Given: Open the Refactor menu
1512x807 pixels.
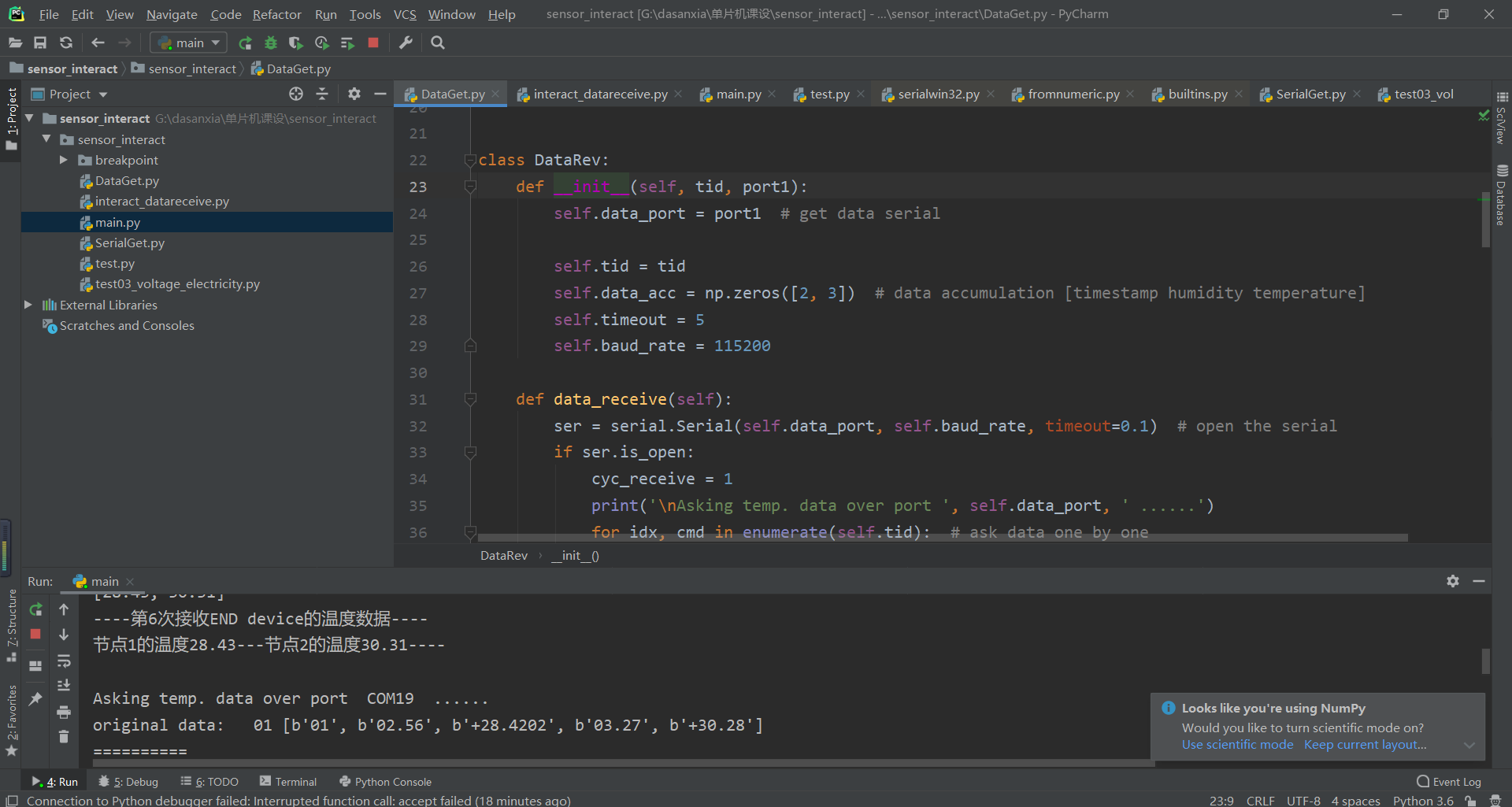Looking at the screenshot, I should (276, 14).
